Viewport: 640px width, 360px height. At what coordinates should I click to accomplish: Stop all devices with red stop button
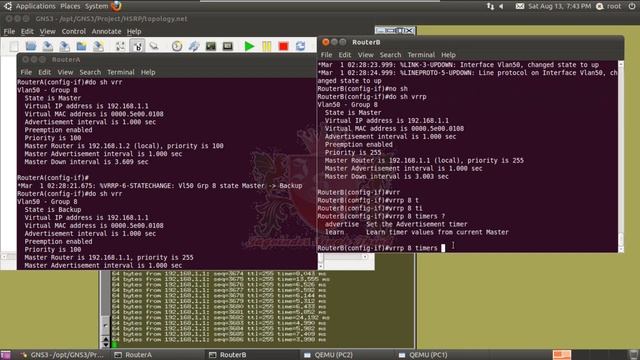283,46
